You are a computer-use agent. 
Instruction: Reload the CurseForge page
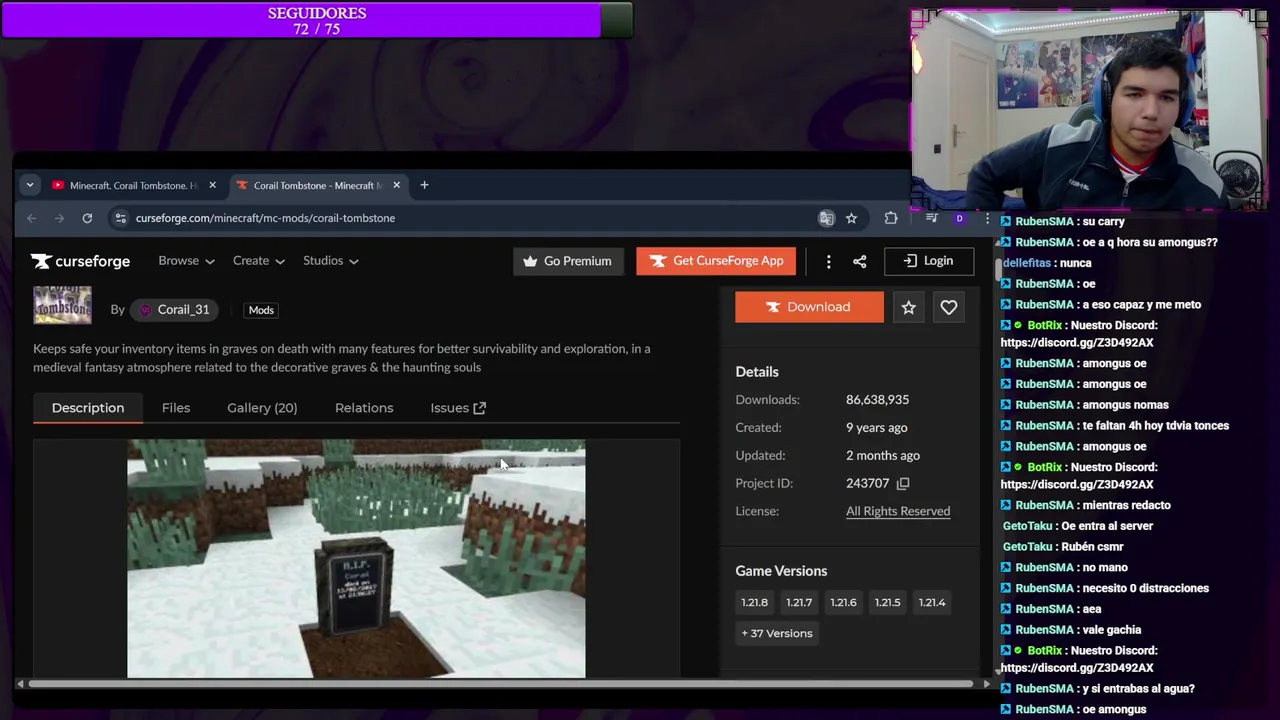[87, 218]
